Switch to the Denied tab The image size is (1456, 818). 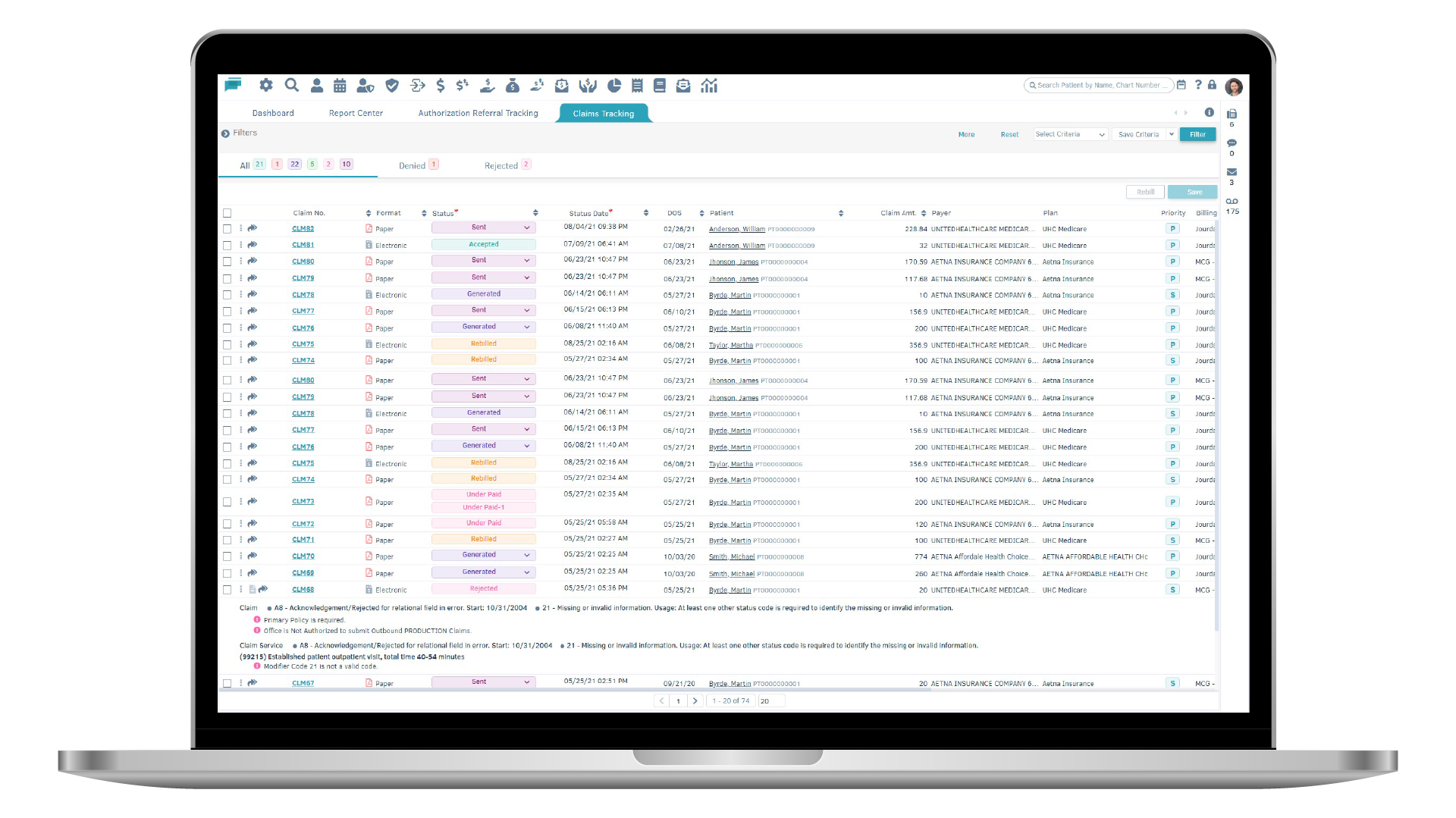point(412,165)
